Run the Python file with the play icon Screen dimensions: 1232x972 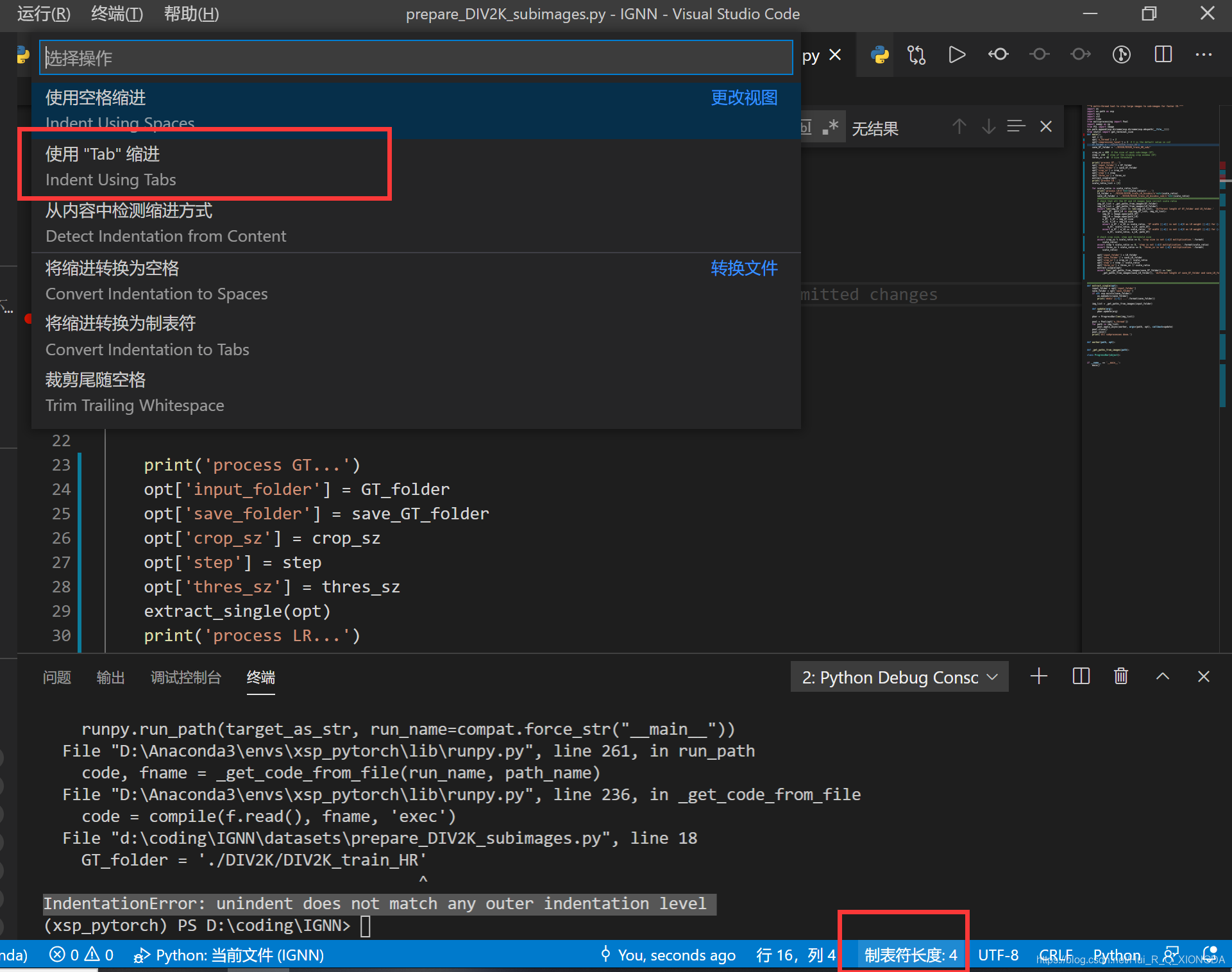click(x=957, y=55)
